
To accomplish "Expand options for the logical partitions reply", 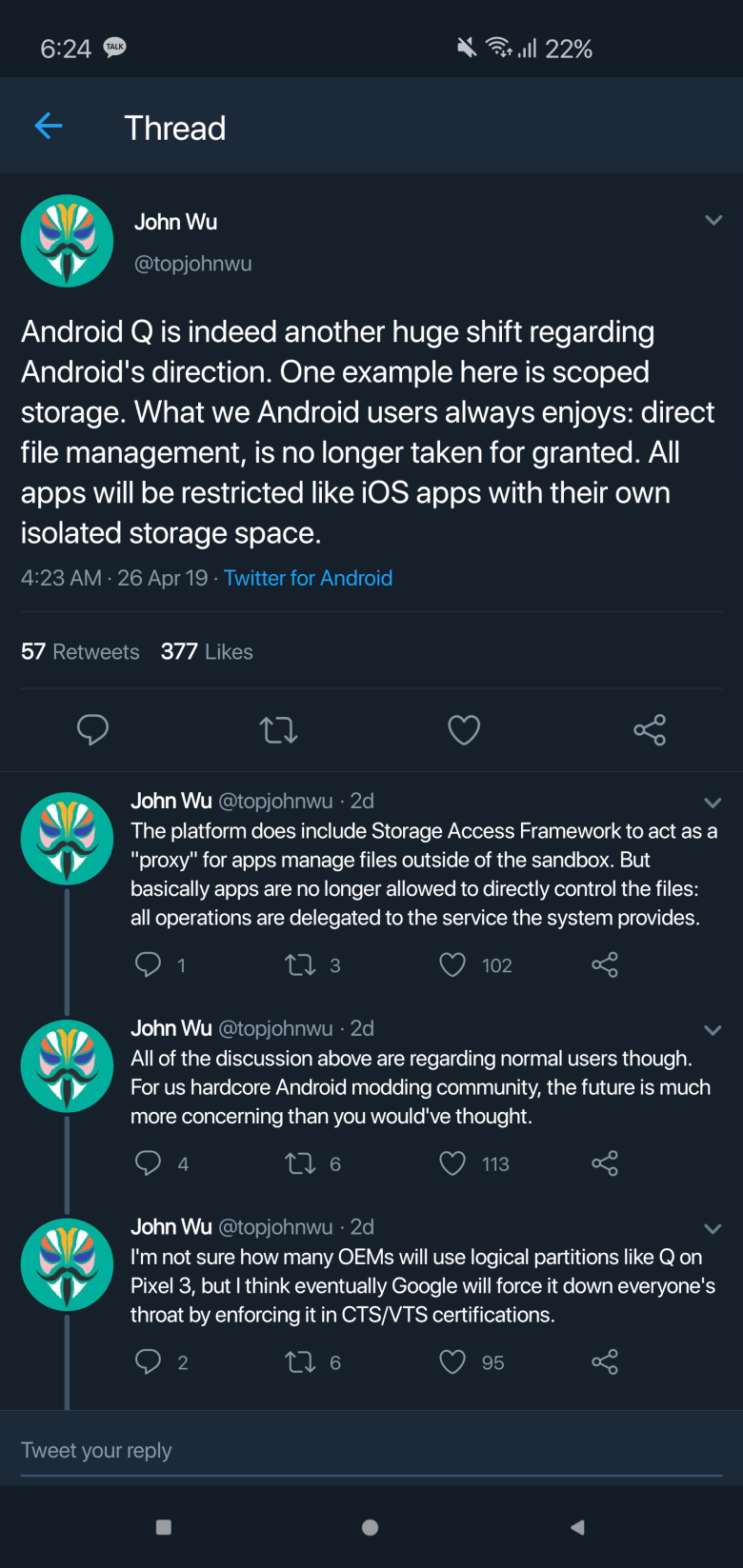I will point(713,1229).
